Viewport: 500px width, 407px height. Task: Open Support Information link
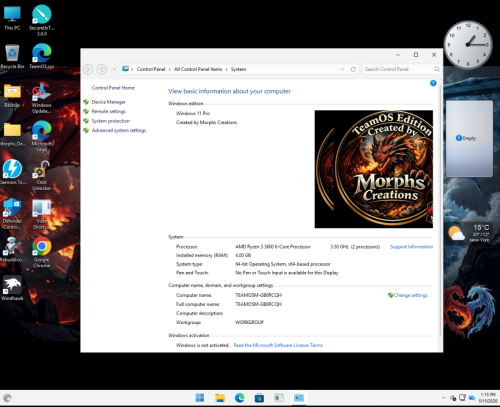(411, 247)
